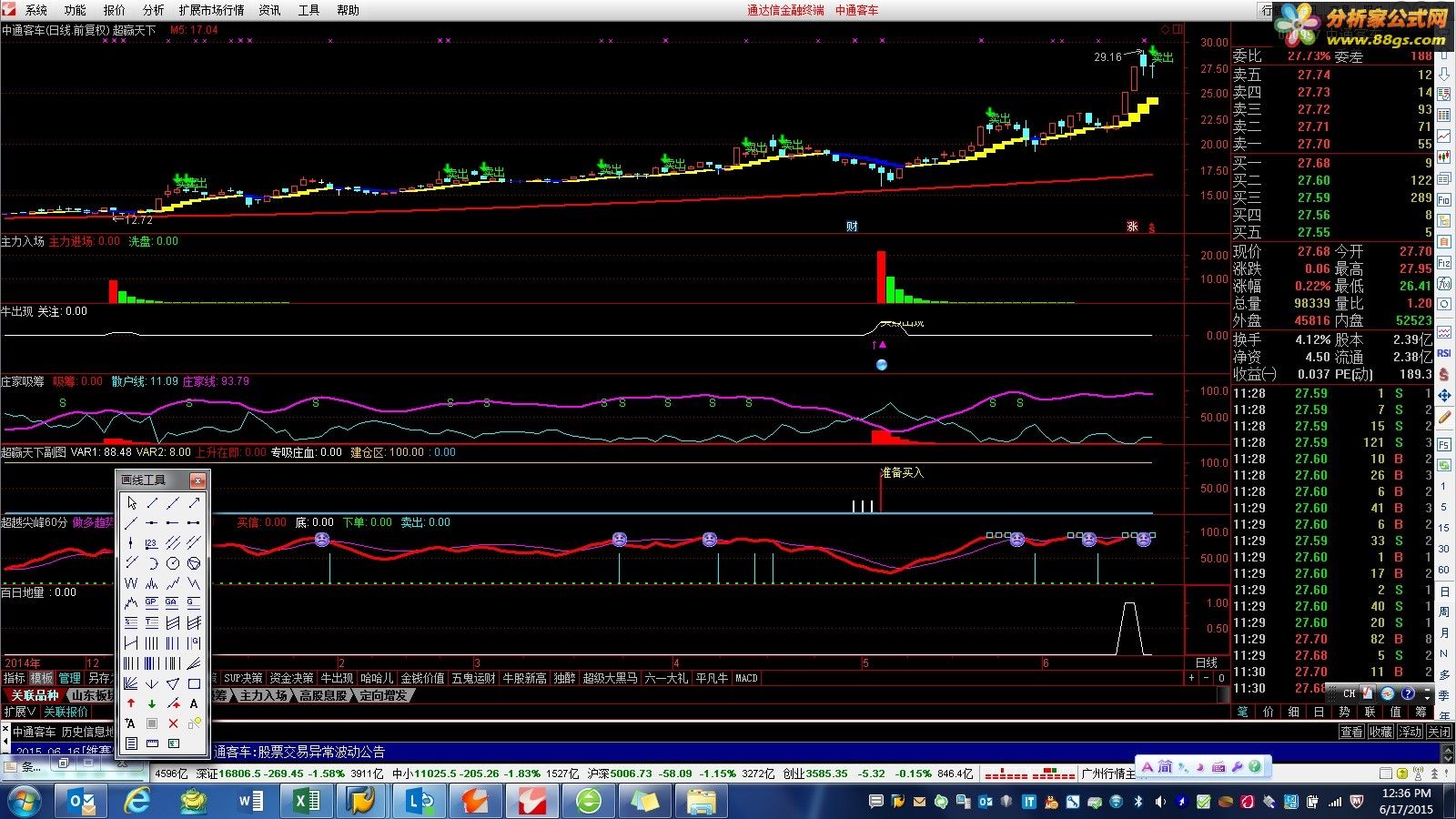1456x819 pixels.
Task: Click the RSI icon in right sidebar
Action: pyautogui.click(x=1444, y=353)
